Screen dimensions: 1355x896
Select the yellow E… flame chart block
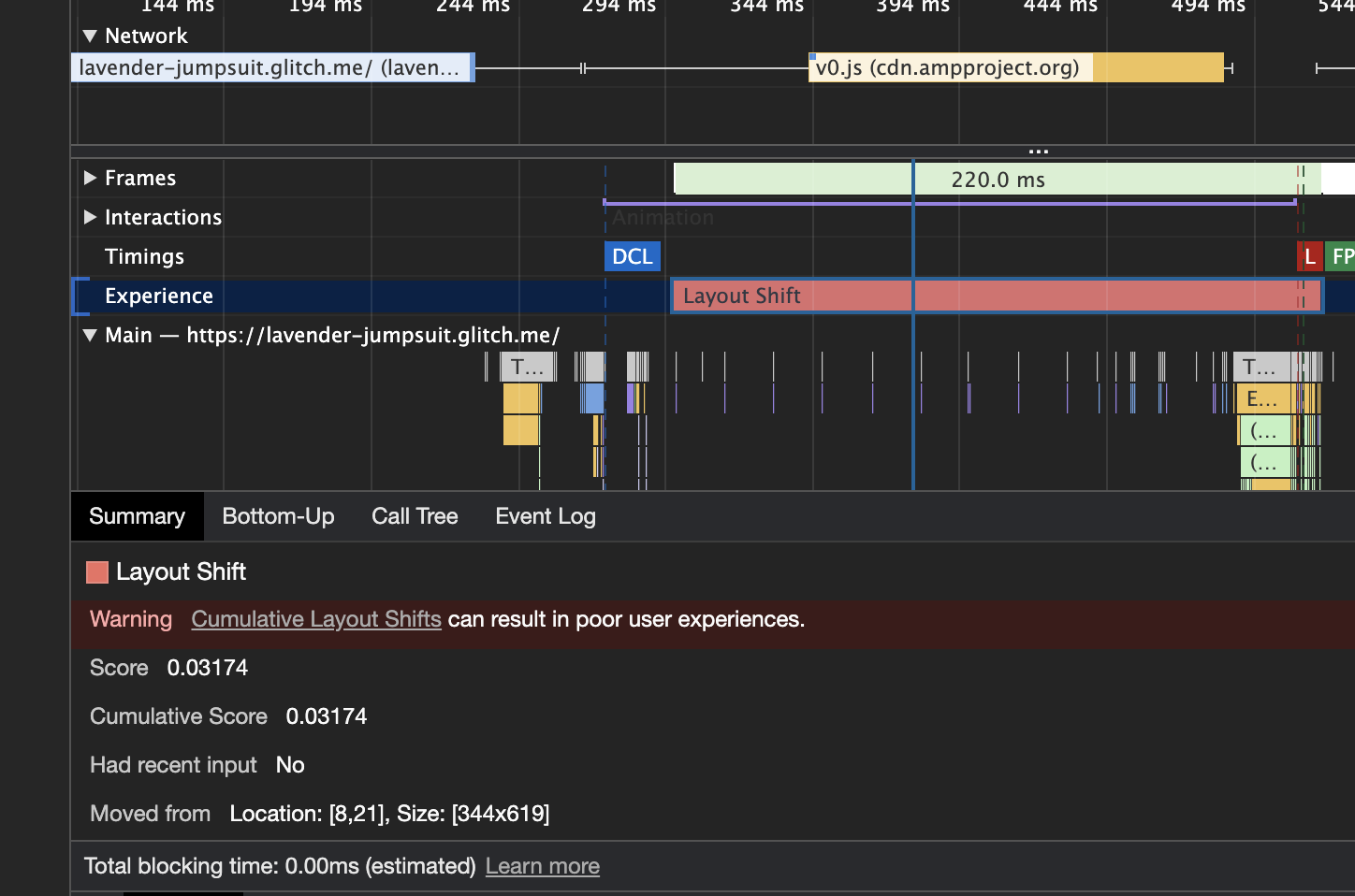pyautogui.click(x=1262, y=399)
